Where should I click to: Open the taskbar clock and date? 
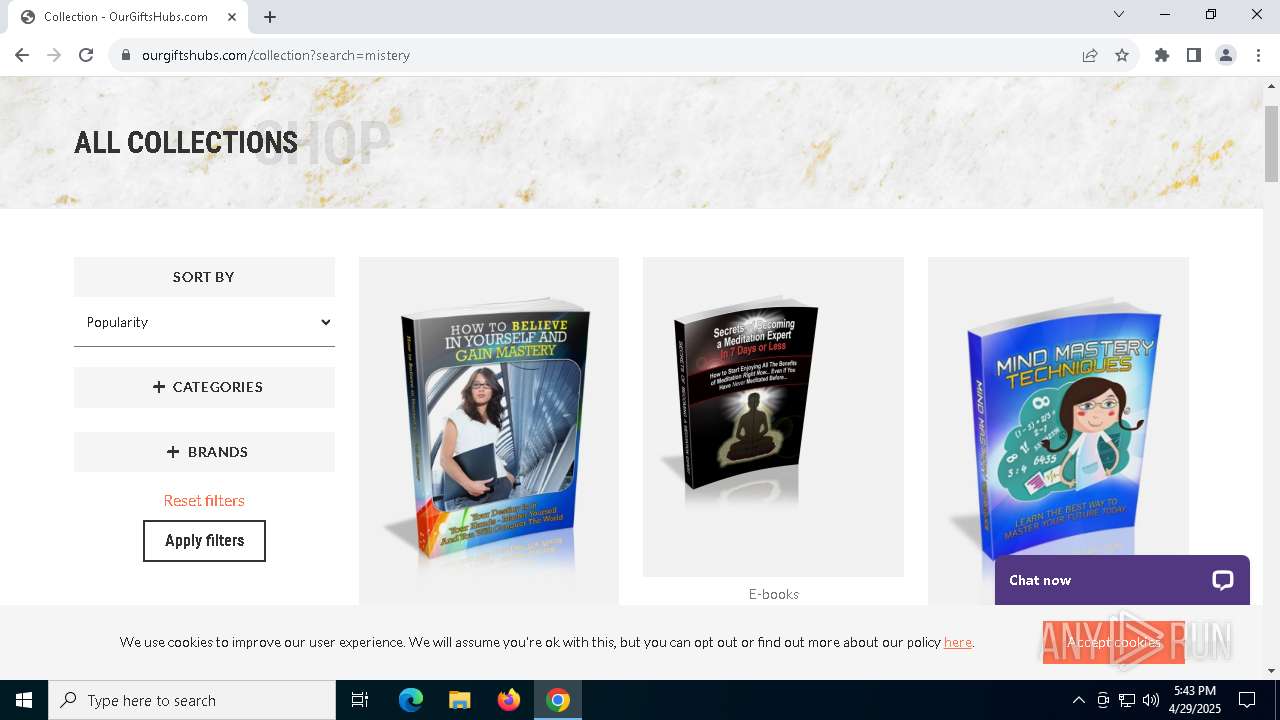click(1195, 700)
